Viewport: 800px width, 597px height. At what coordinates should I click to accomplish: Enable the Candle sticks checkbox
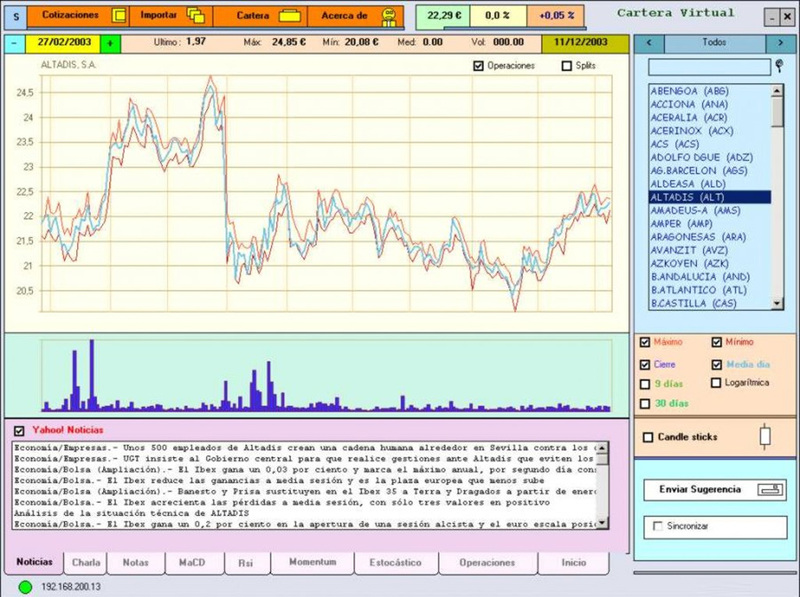pos(648,437)
